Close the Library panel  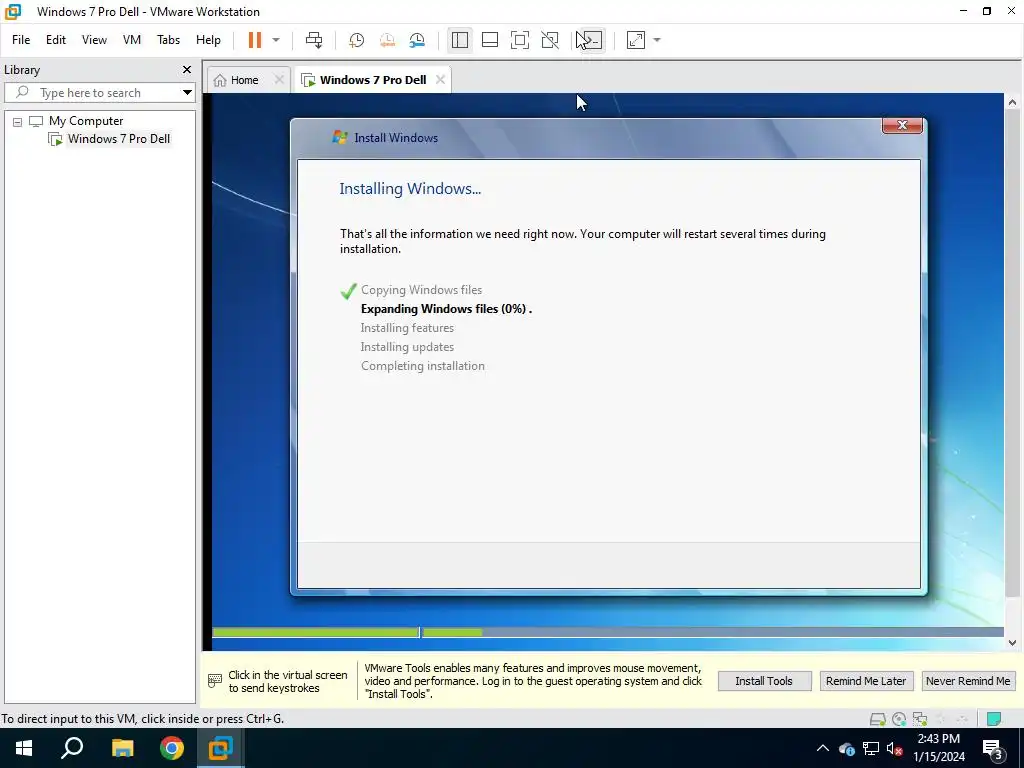coord(187,69)
